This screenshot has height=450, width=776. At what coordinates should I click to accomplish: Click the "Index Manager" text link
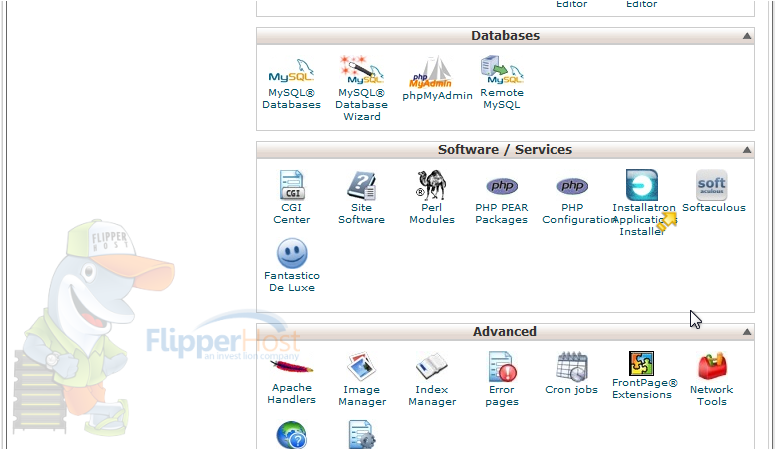[x=432, y=396]
